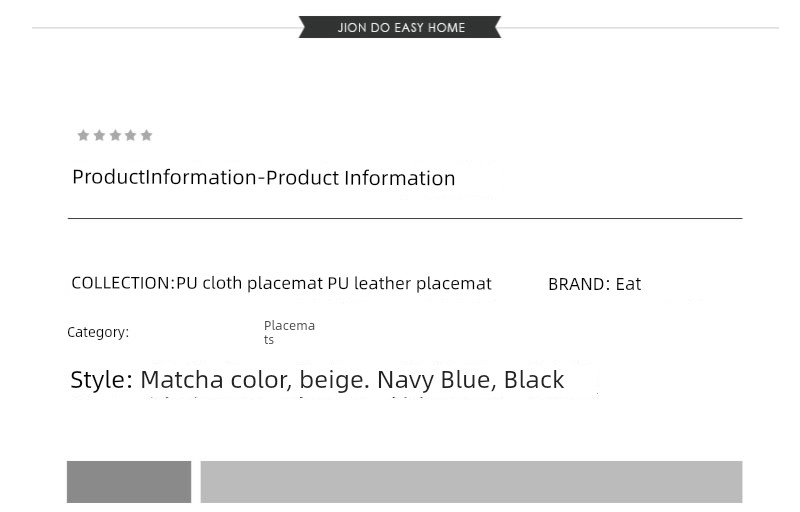This screenshot has width=800, height=512.
Task: Choose Black in the Style line
Action: click(534, 380)
